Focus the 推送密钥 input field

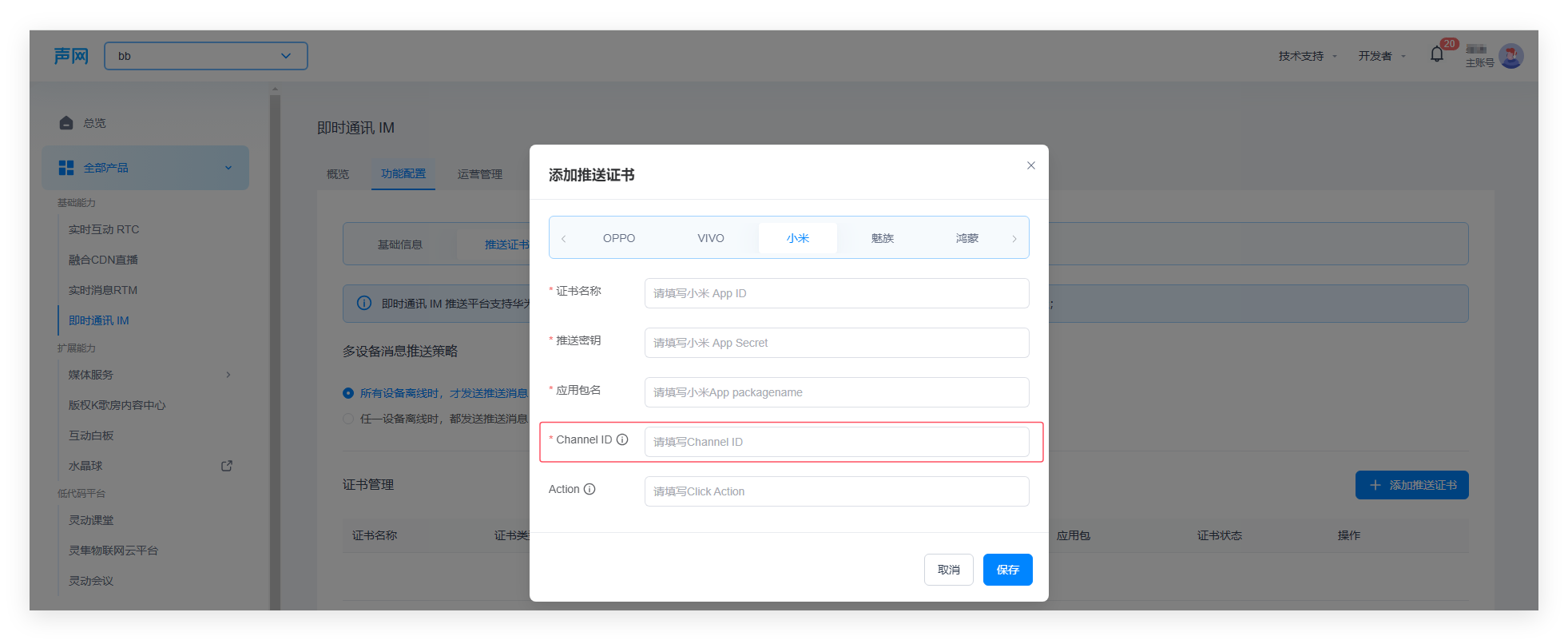pos(837,343)
